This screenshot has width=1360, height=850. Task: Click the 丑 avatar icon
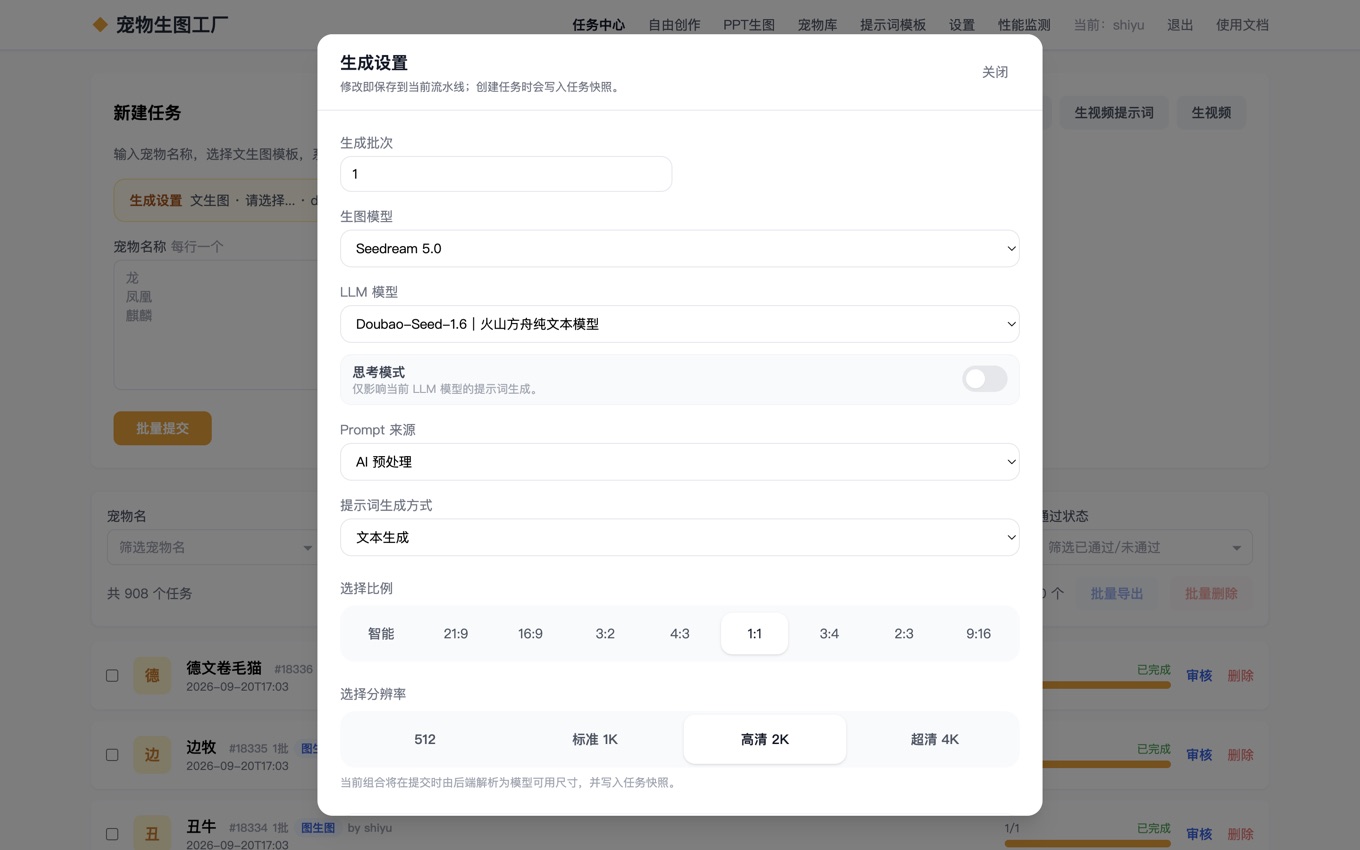pyautogui.click(x=152, y=834)
